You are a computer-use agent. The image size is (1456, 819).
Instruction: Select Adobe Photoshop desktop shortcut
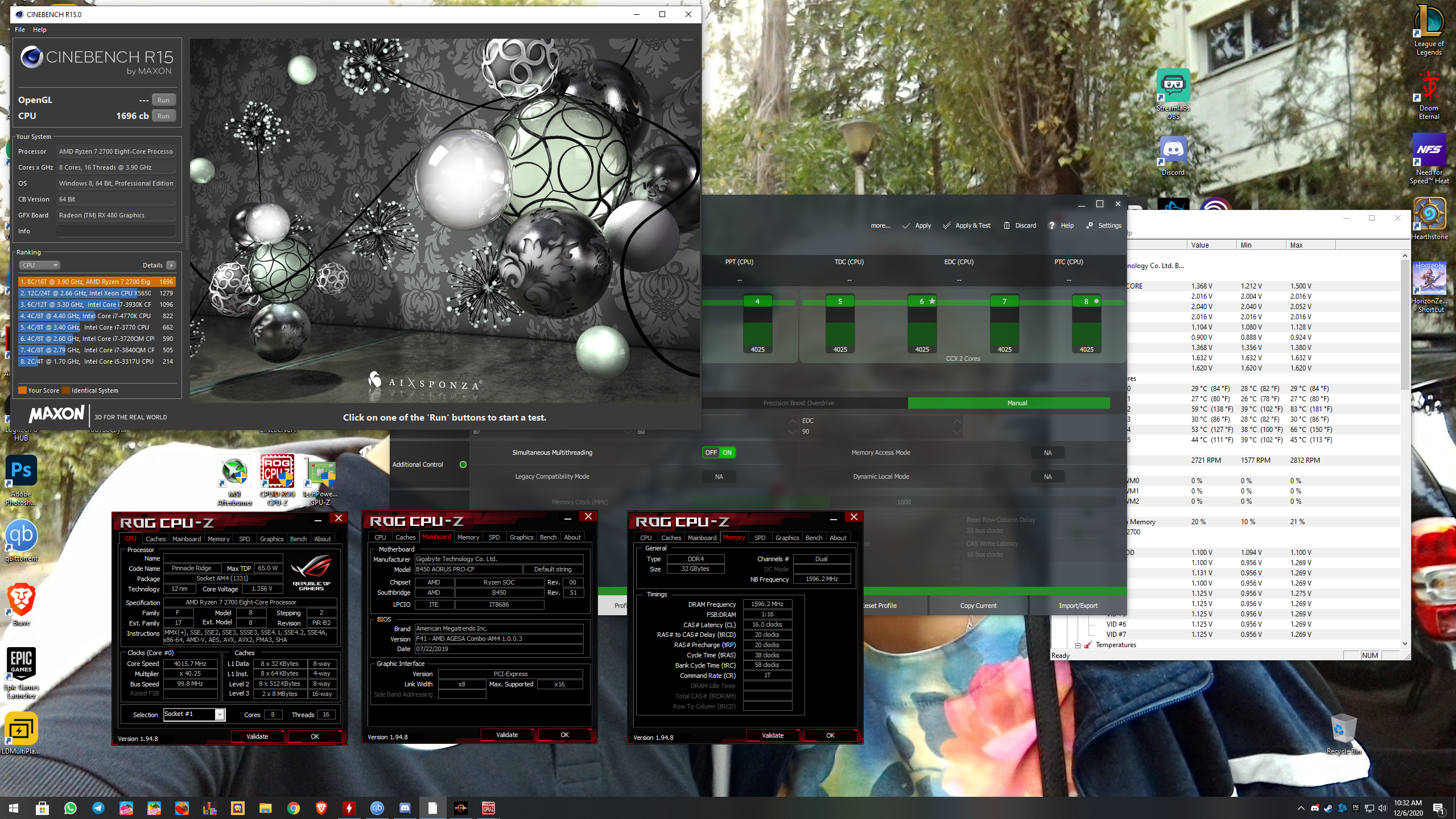pos(21,480)
